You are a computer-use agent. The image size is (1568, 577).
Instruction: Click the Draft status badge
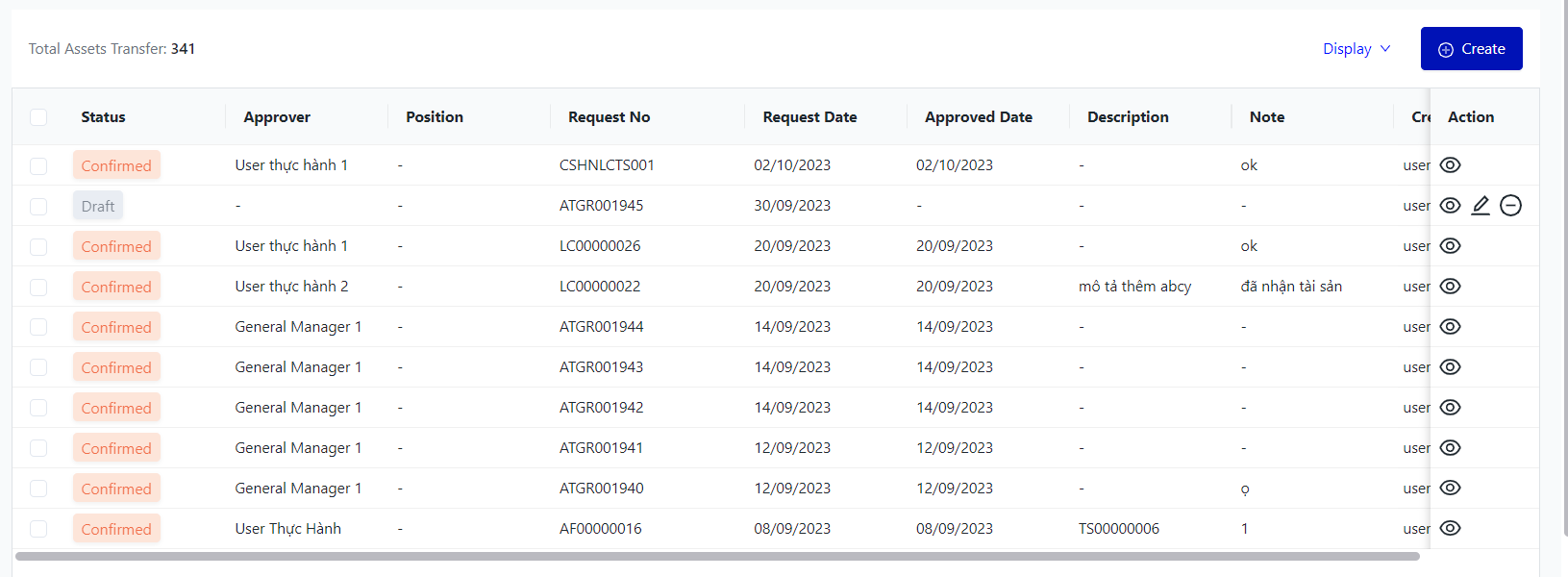pos(98,206)
